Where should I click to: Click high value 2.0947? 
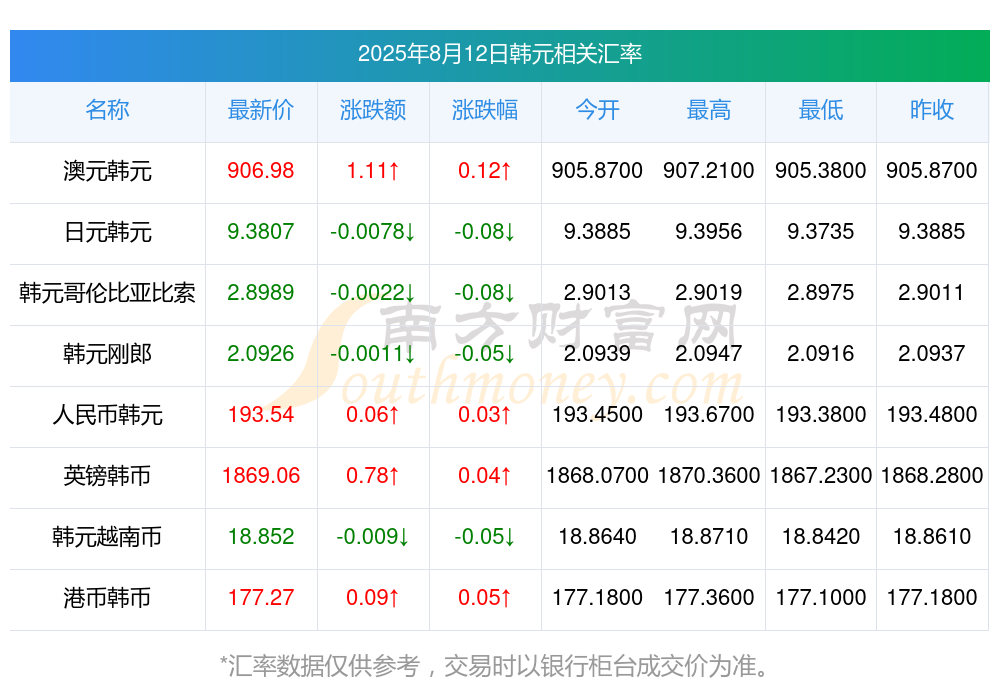click(x=709, y=353)
